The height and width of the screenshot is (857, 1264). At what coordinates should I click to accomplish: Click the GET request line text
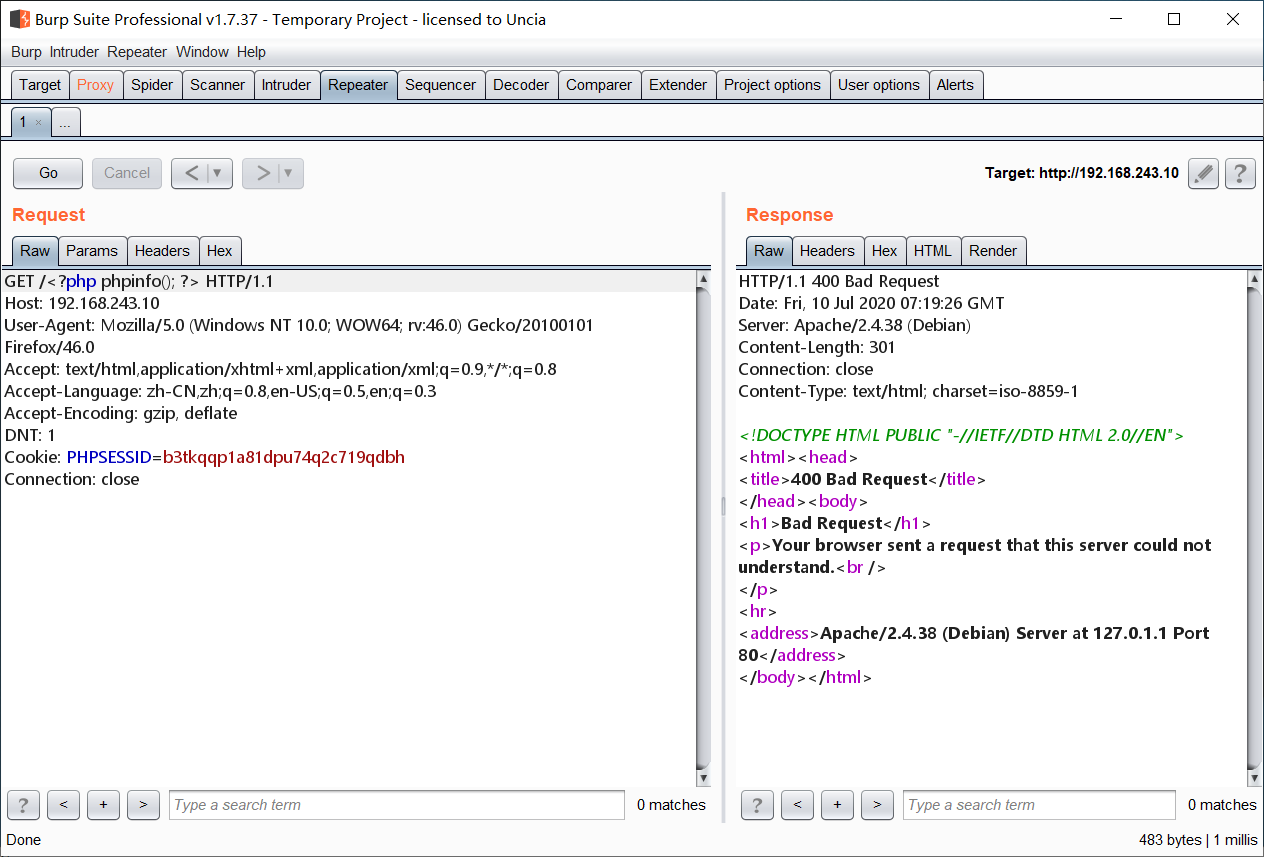point(139,281)
